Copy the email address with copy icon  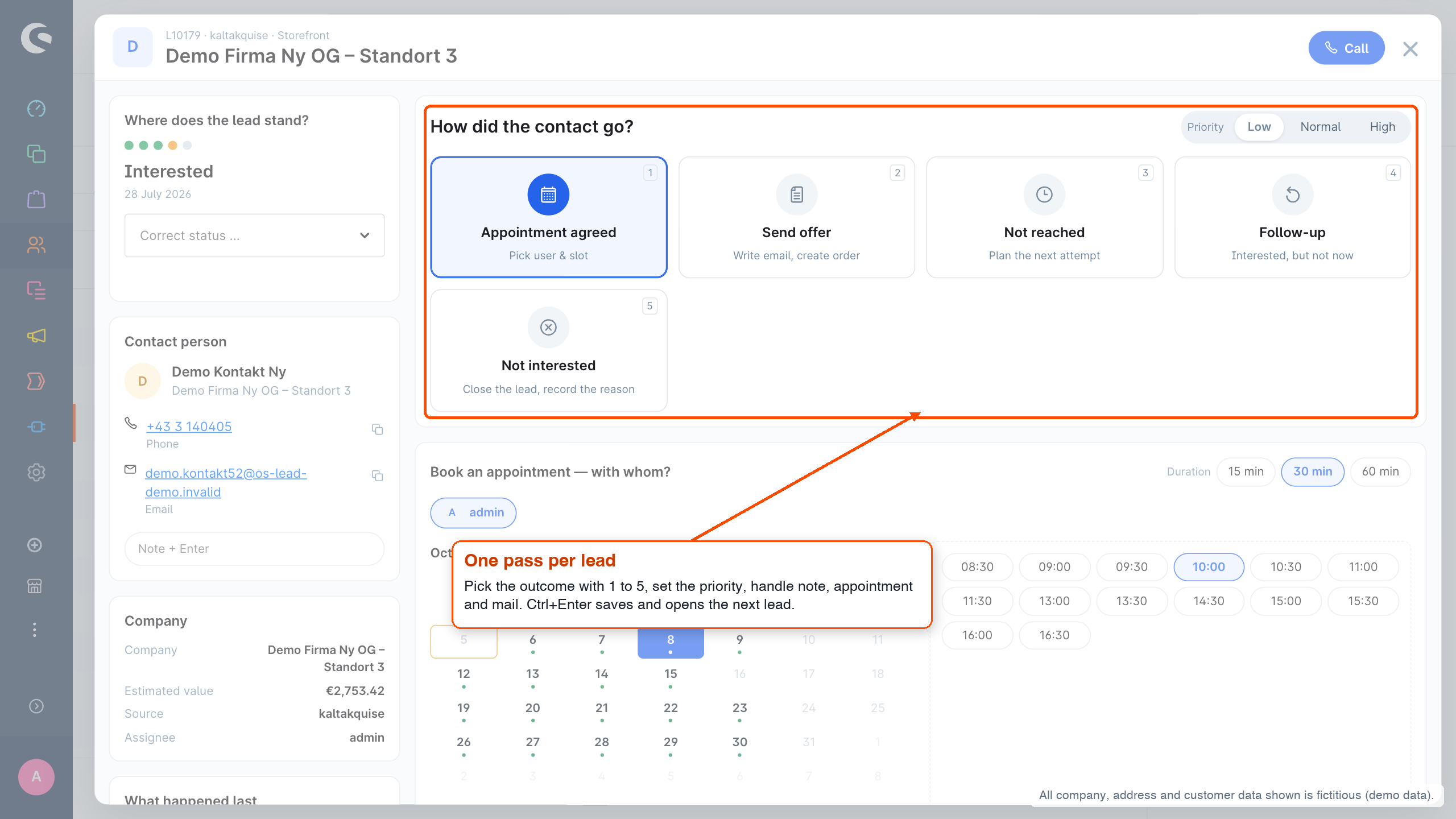pyautogui.click(x=377, y=475)
